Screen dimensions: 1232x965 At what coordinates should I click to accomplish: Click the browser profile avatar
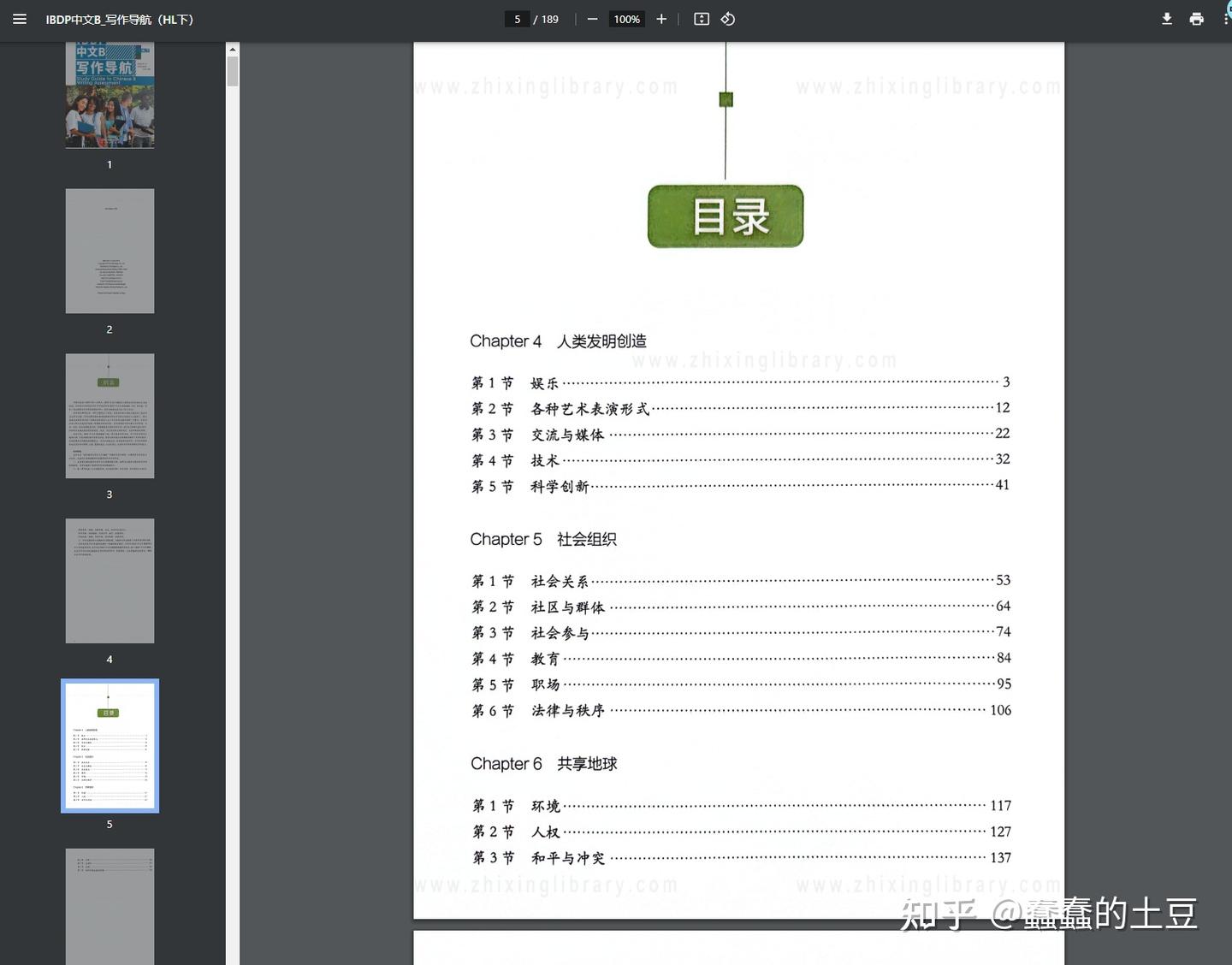(x=1229, y=9)
